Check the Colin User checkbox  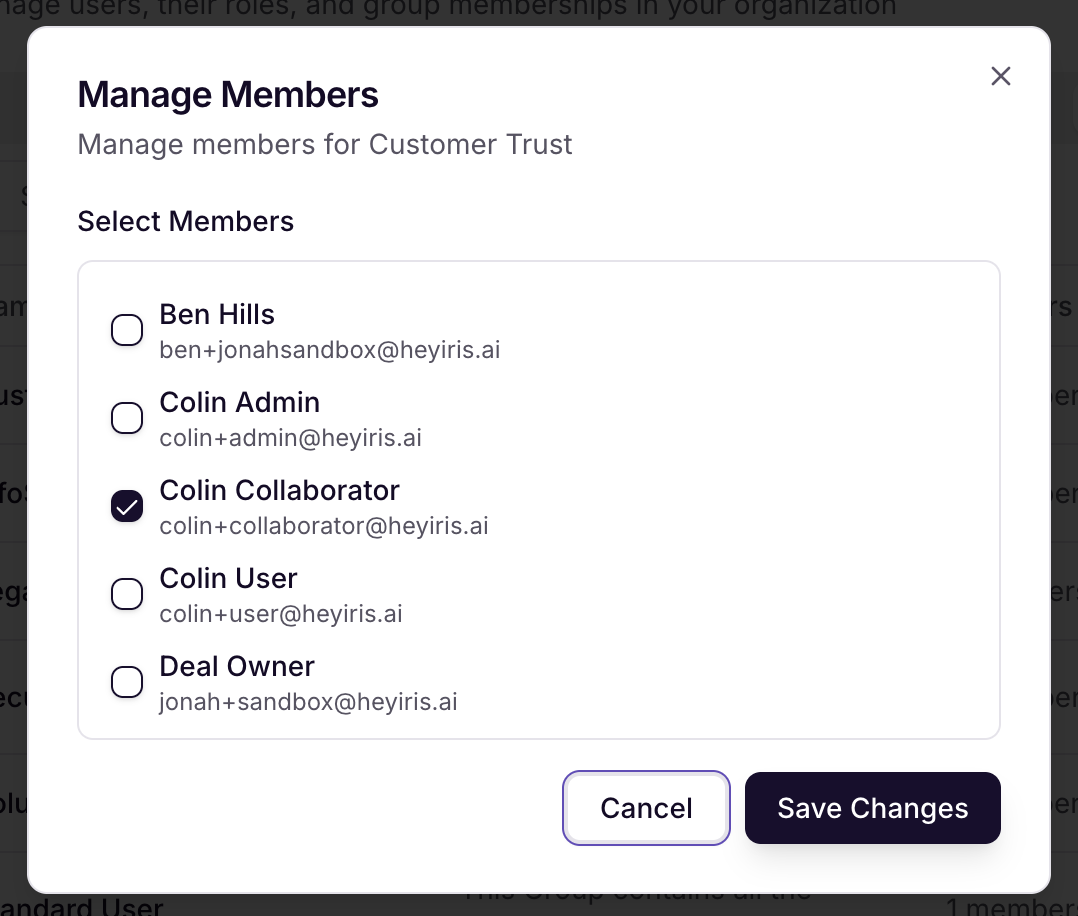tap(127, 594)
